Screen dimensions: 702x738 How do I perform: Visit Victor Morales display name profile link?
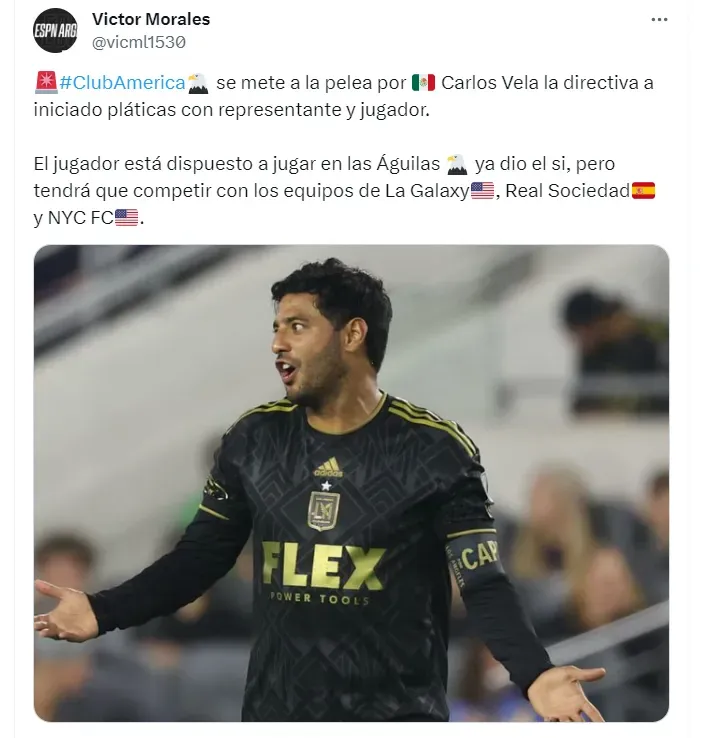point(151,19)
